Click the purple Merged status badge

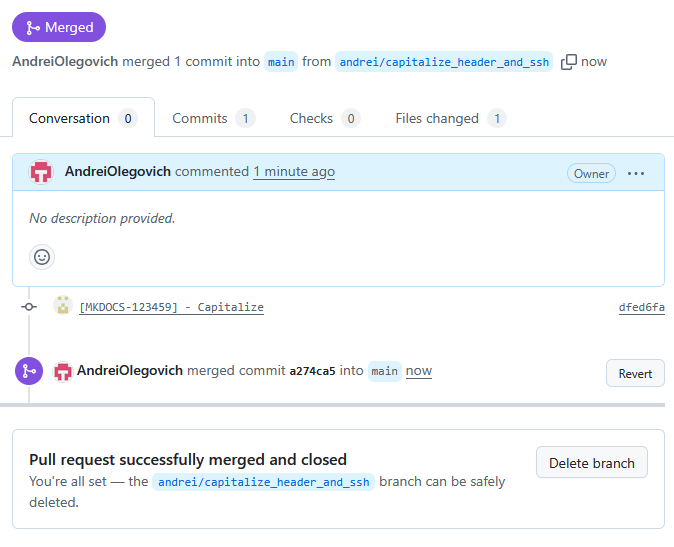click(x=59, y=27)
